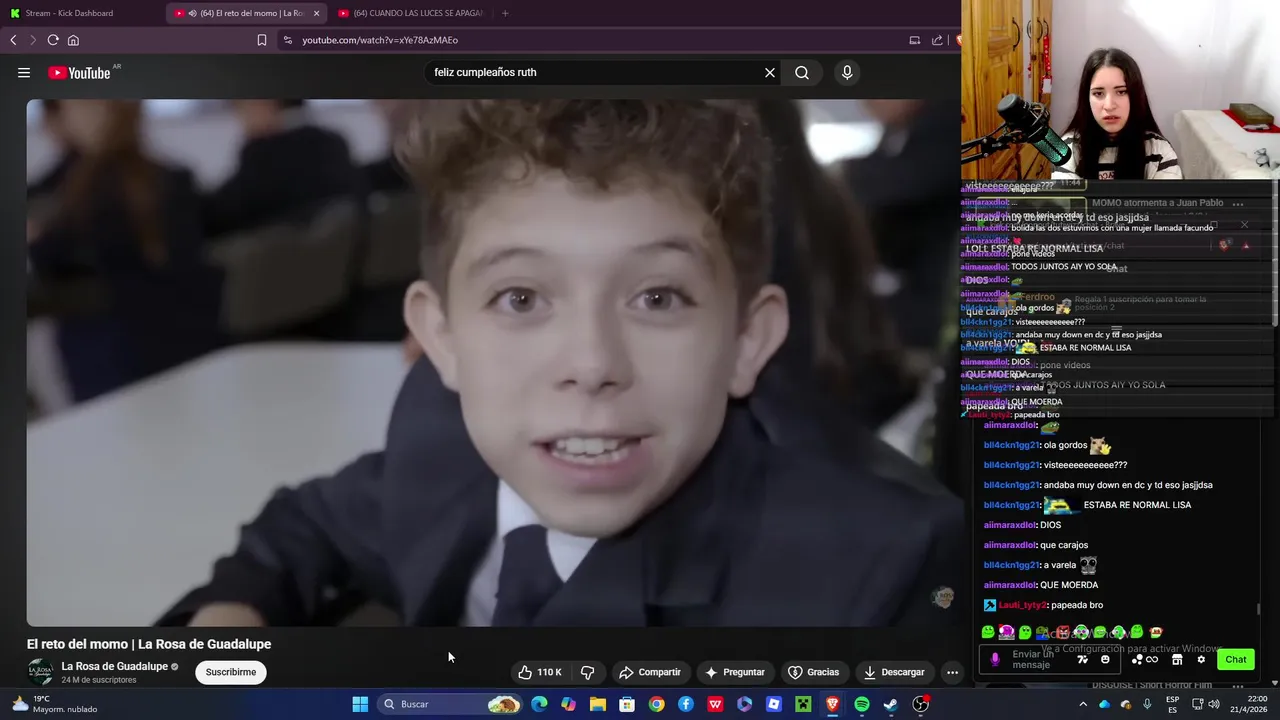Viewport: 1280px width, 720px height.
Task: Open site settings icon beside the URL
Action: pyautogui.click(x=288, y=40)
